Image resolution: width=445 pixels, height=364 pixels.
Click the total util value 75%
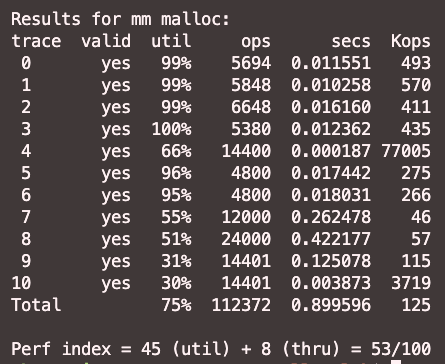click(x=176, y=305)
